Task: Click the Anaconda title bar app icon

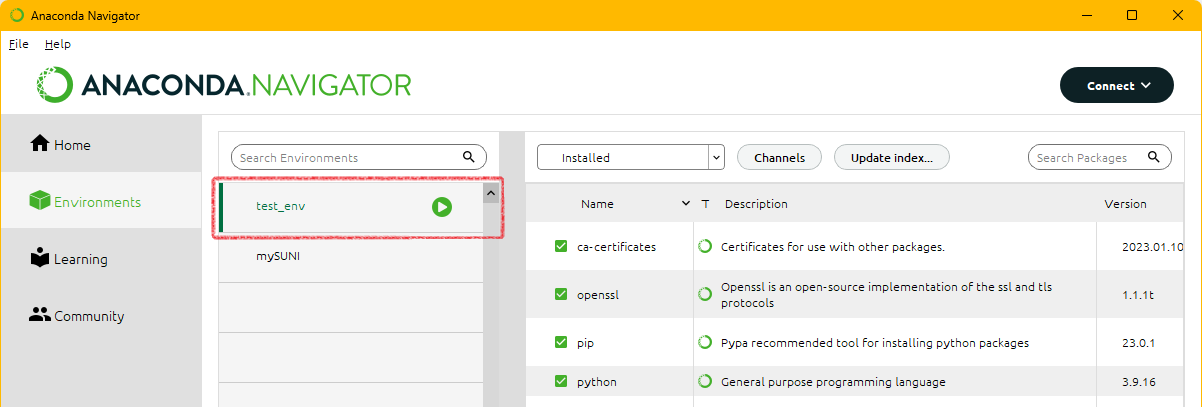Action: click(17, 15)
